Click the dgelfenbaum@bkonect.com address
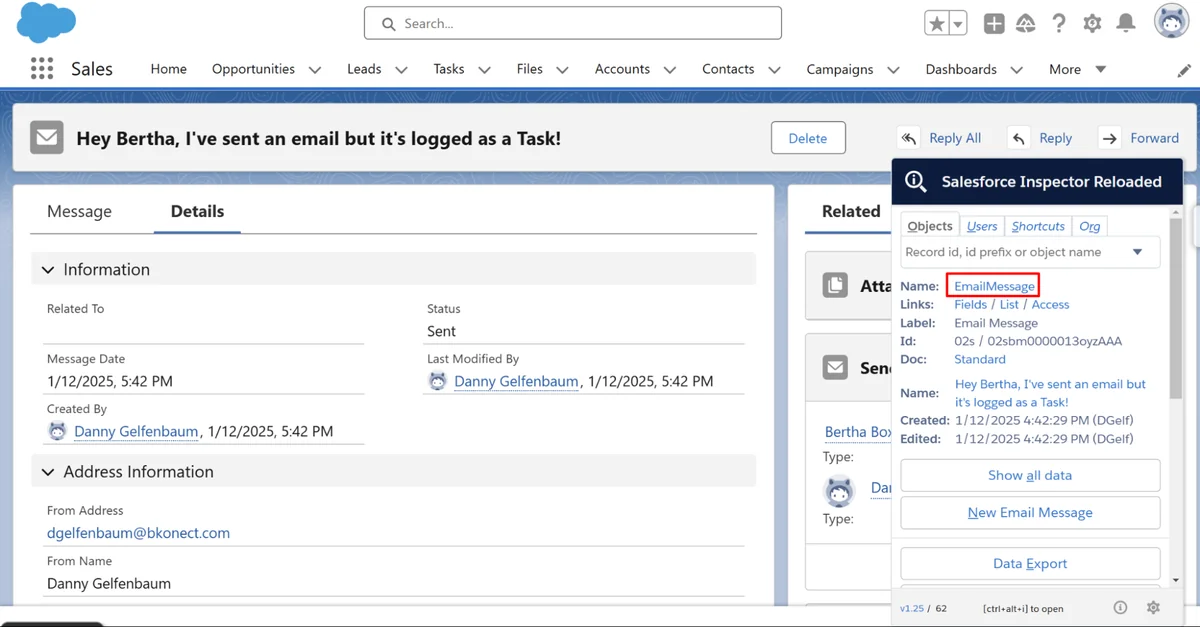This screenshot has height=627, width=1200. (138, 533)
